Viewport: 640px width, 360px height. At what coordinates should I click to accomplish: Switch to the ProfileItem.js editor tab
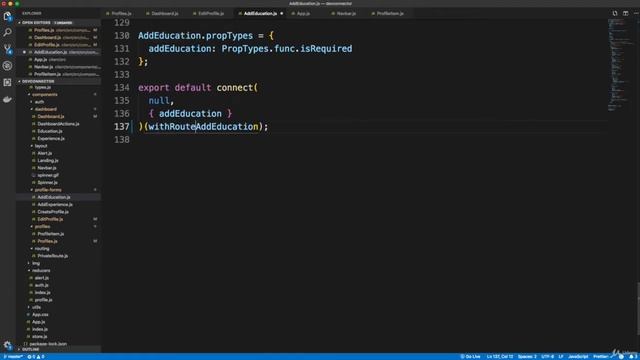click(x=390, y=13)
